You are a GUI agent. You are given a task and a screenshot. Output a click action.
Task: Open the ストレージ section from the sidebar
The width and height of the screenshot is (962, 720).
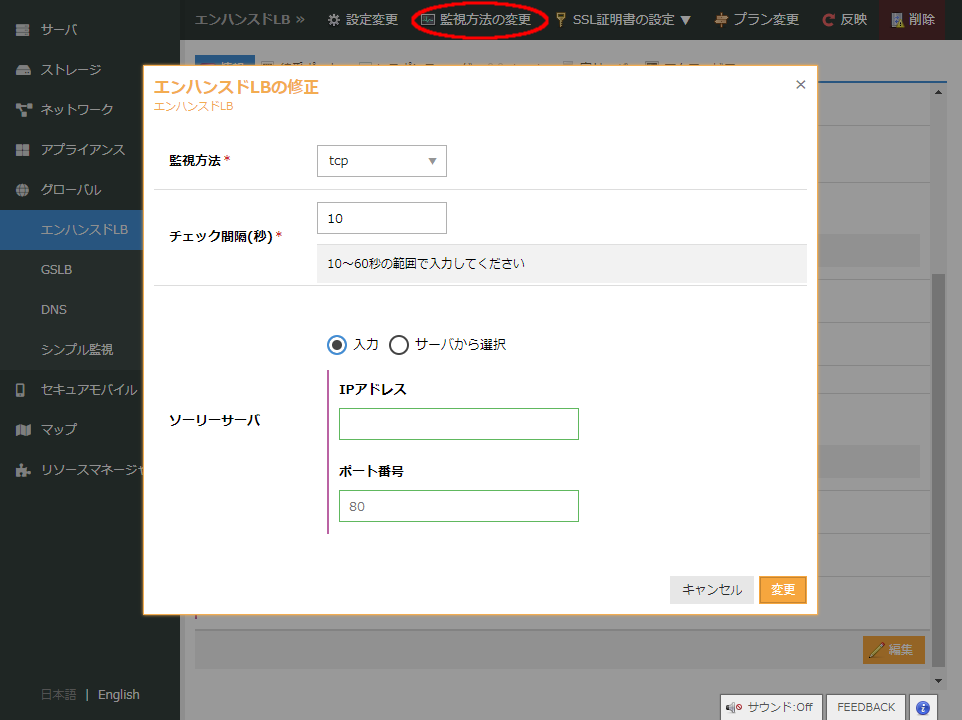pos(25,70)
